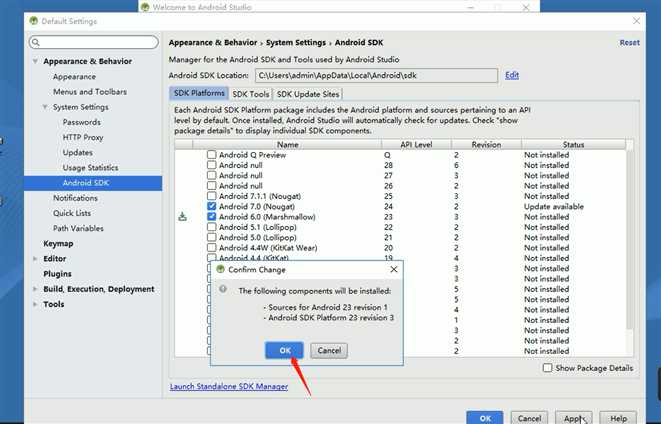This screenshot has height=424, width=661.
Task: Select Menus and Toolbars in settings tree
Action: (90, 92)
